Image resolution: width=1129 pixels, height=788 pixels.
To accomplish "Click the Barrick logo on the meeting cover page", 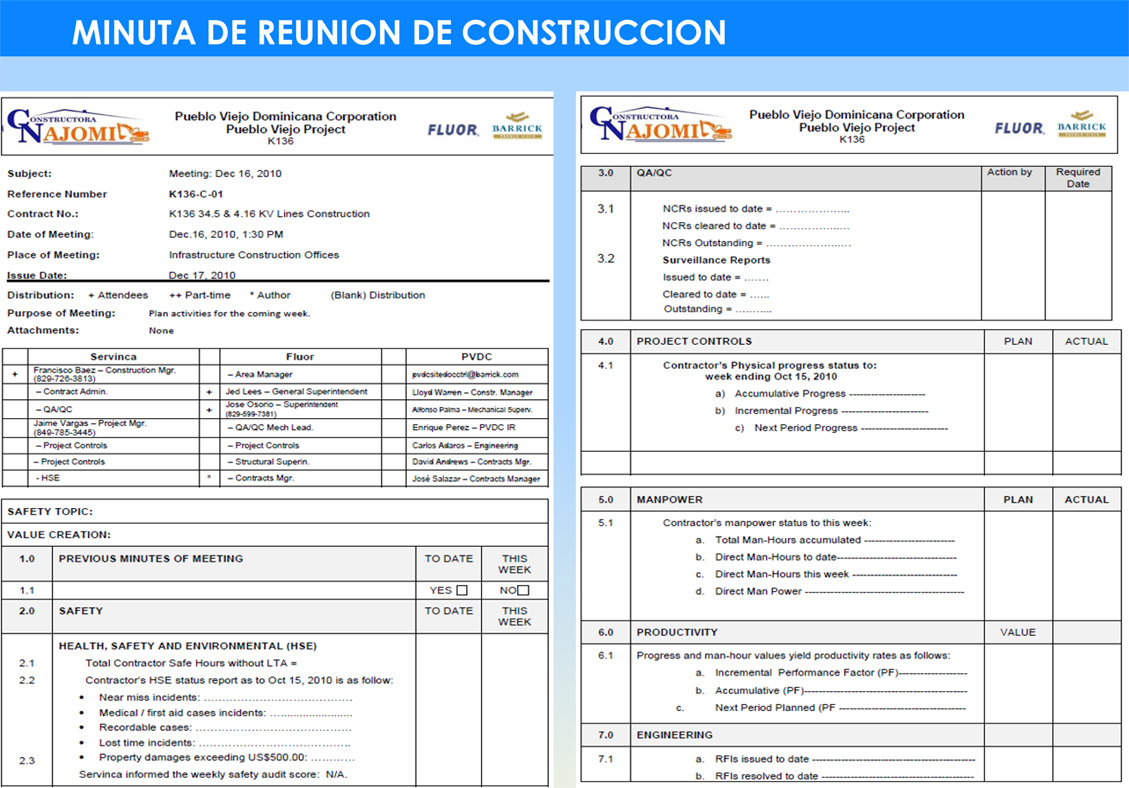I will point(517,125).
